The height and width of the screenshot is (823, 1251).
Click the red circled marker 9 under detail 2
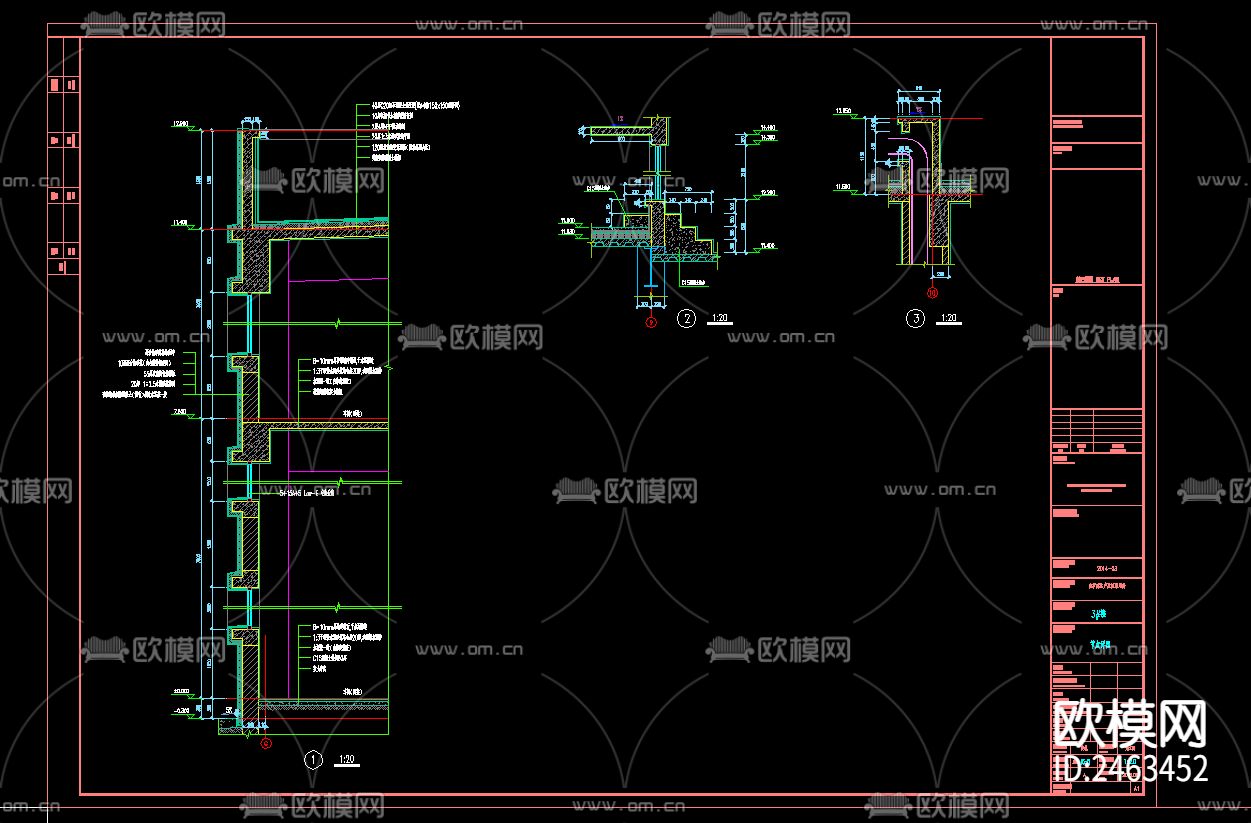pyautogui.click(x=651, y=322)
